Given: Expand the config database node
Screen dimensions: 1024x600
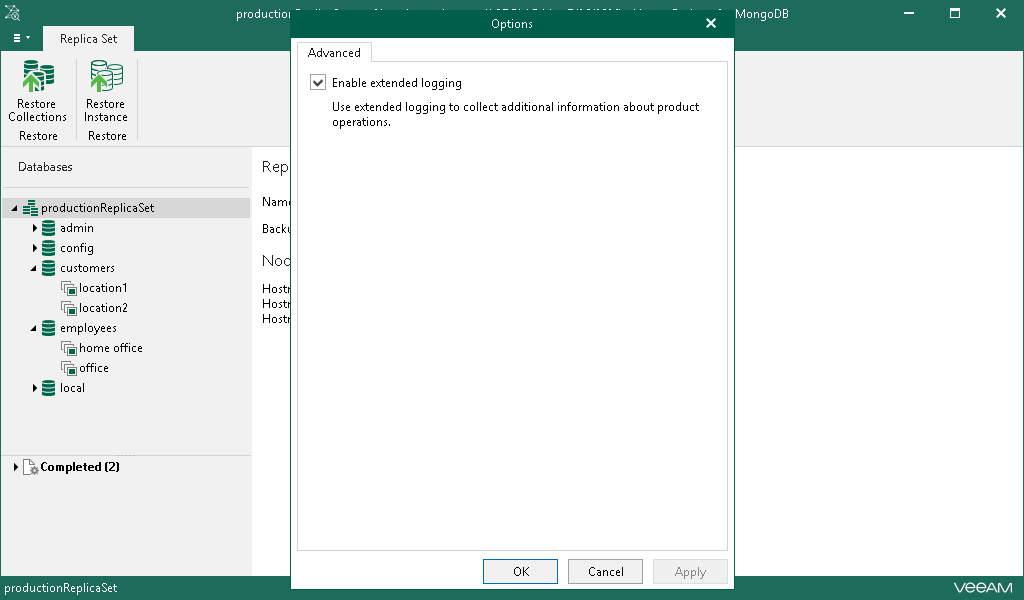Looking at the screenshot, I should 35,248.
